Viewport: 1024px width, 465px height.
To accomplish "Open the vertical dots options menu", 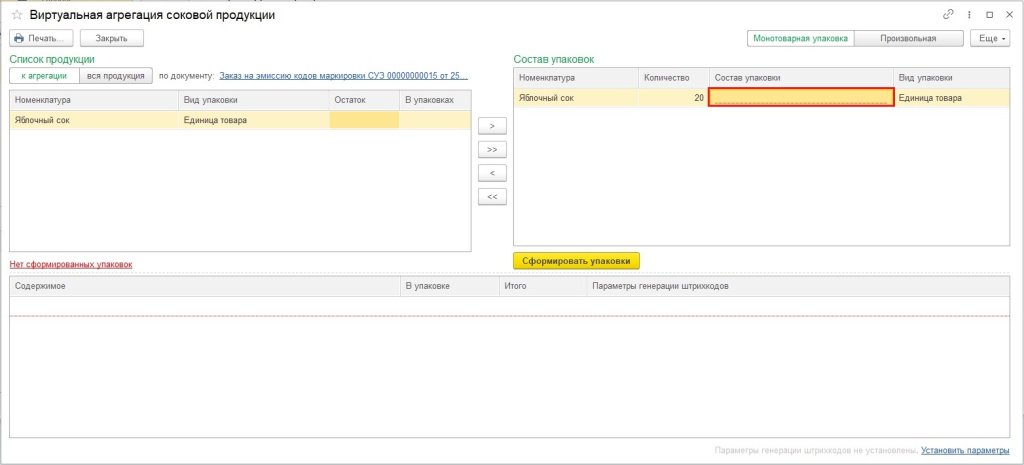I will click(x=969, y=16).
